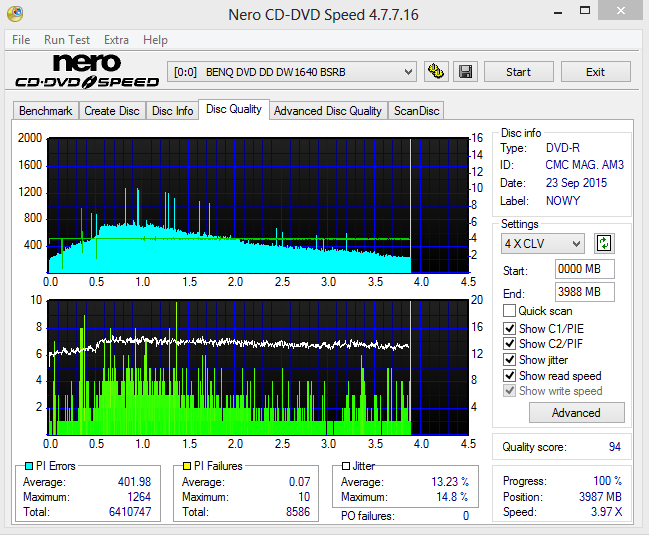Click the refresh speed settings icon
The image size is (649, 535).
click(604, 243)
